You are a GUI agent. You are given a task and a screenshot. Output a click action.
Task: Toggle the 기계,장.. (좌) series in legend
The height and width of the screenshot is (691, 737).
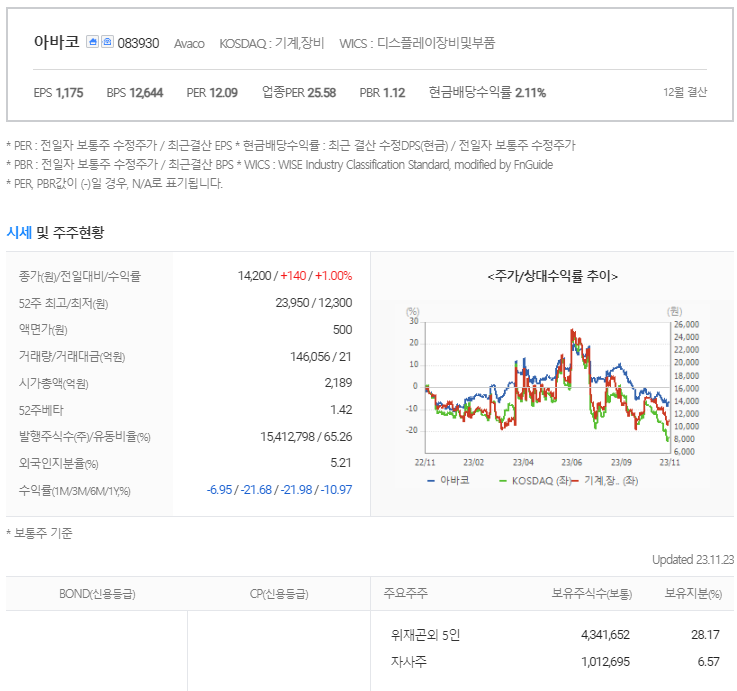tap(605, 480)
